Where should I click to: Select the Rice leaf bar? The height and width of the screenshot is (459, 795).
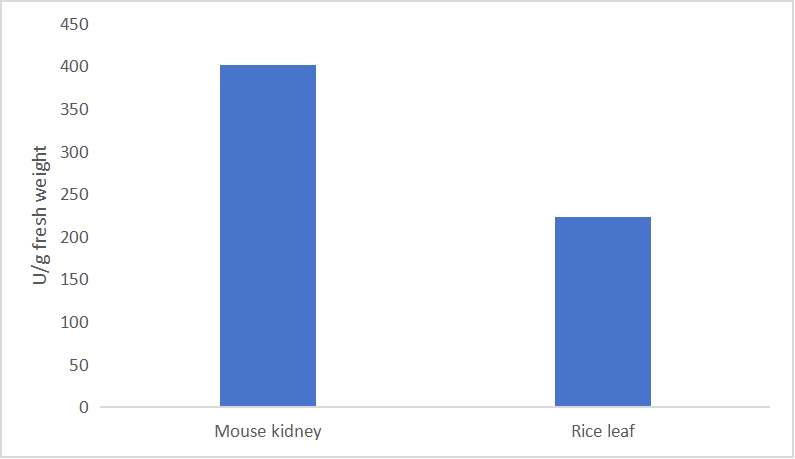[x=603, y=312]
